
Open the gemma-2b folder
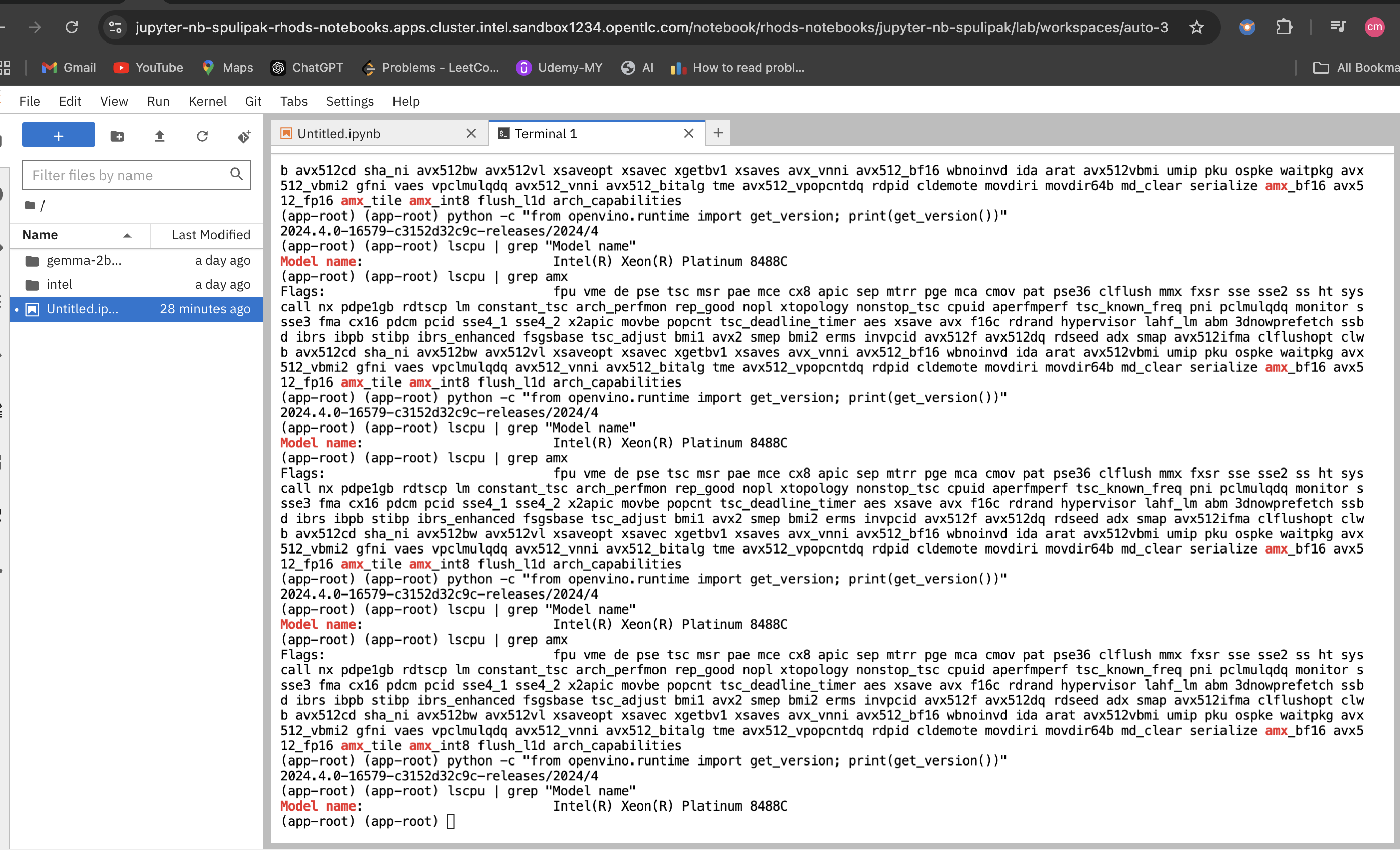(x=83, y=261)
